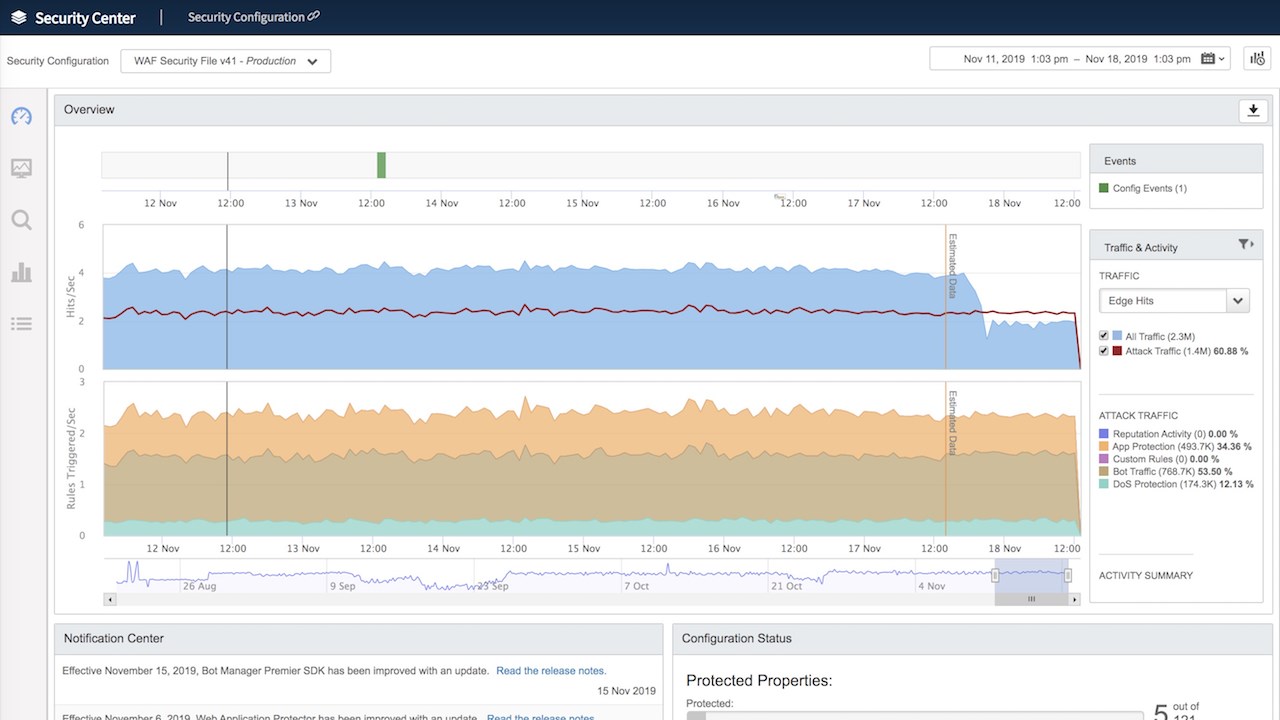Click the DoS Protection color swatch
This screenshot has width=1280, height=720.
point(1104,483)
